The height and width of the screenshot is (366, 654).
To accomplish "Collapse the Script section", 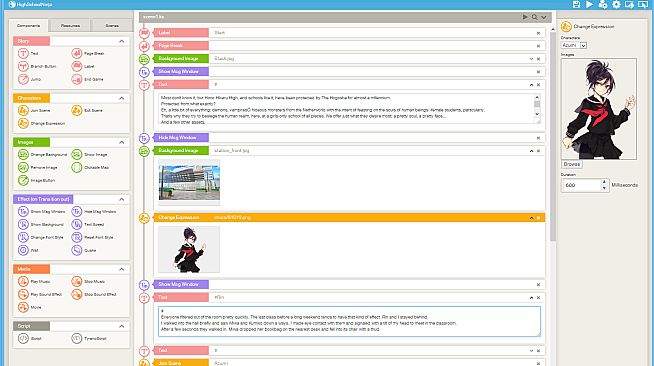I will tap(121, 326).
